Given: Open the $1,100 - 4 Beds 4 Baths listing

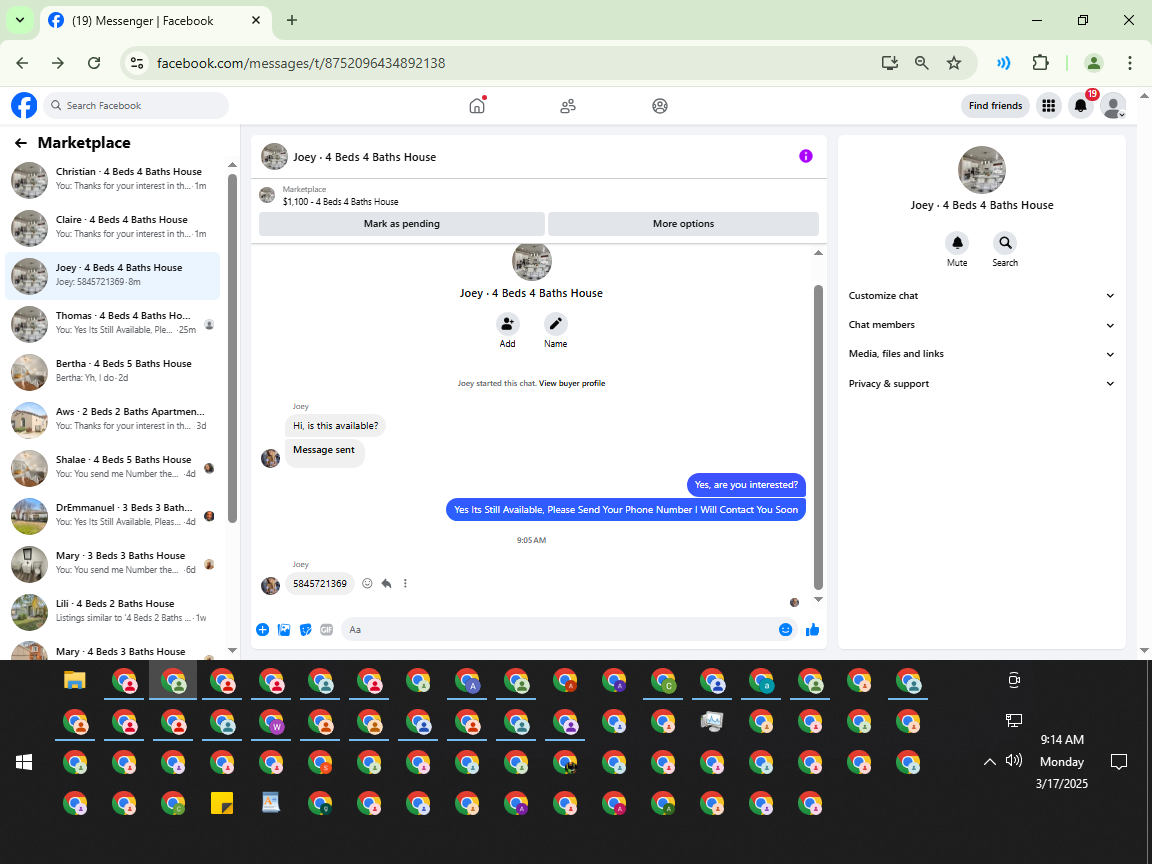Looking at the screenshot, I should point(340,201).
